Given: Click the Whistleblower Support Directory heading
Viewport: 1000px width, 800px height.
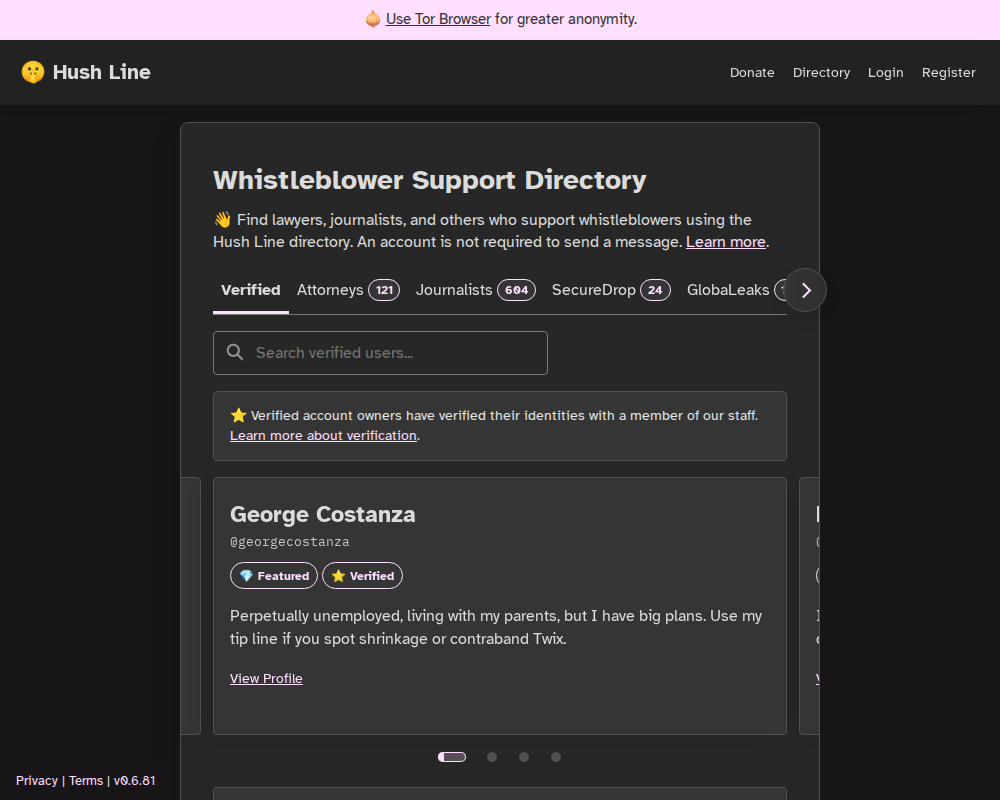Looking at the screenshot, I should [429, 181].
